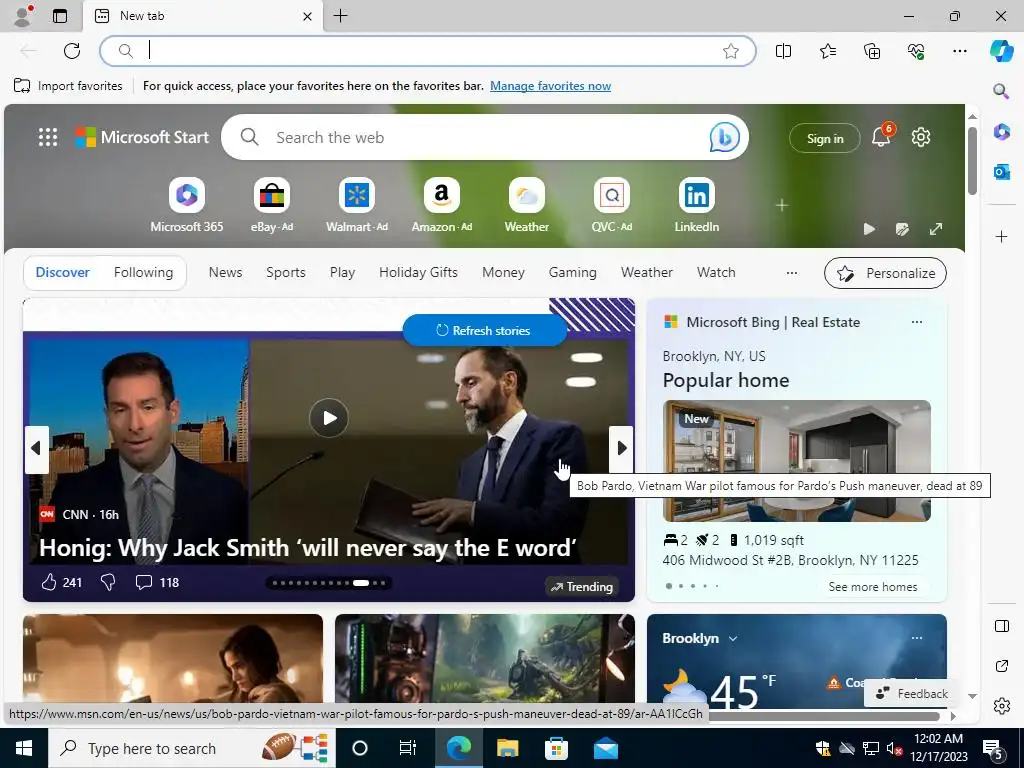The width and height of the screenshot is (1024, 768).
Task: Open page settings gear on Microsoft Start
Action: click(x=921, y=137)
